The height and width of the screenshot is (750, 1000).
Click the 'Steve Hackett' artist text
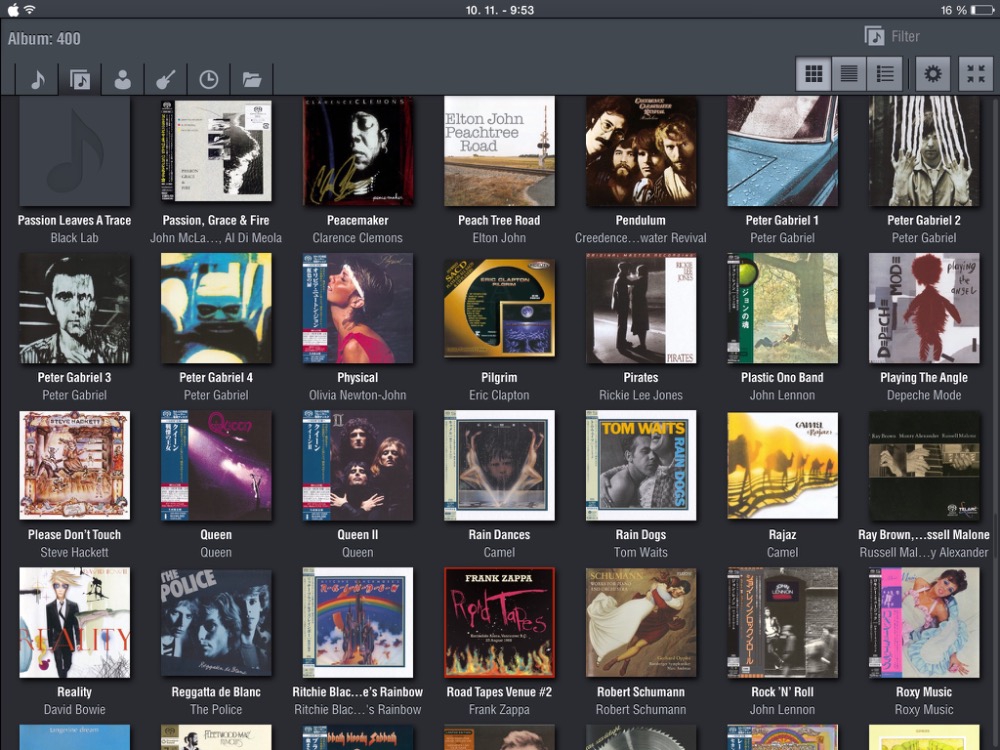pos(75,552)
